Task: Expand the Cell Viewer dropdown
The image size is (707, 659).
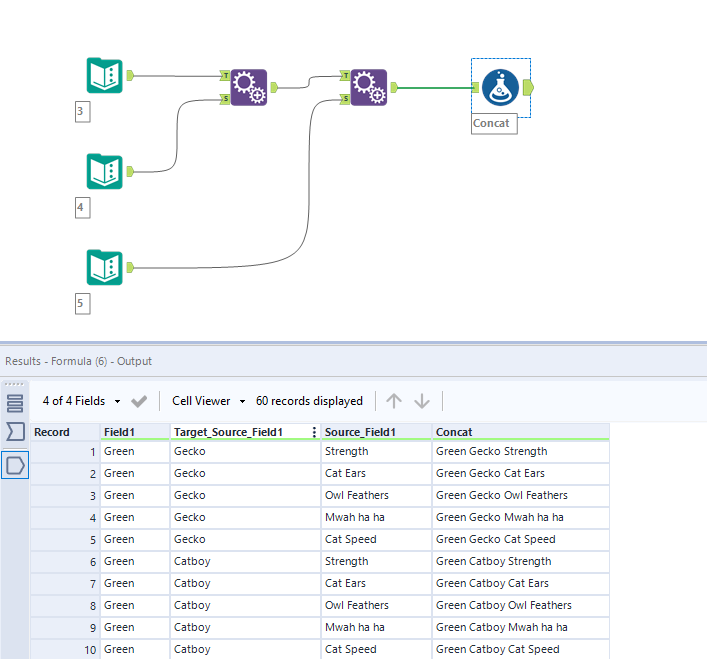Action: click(x=208, y=401)
